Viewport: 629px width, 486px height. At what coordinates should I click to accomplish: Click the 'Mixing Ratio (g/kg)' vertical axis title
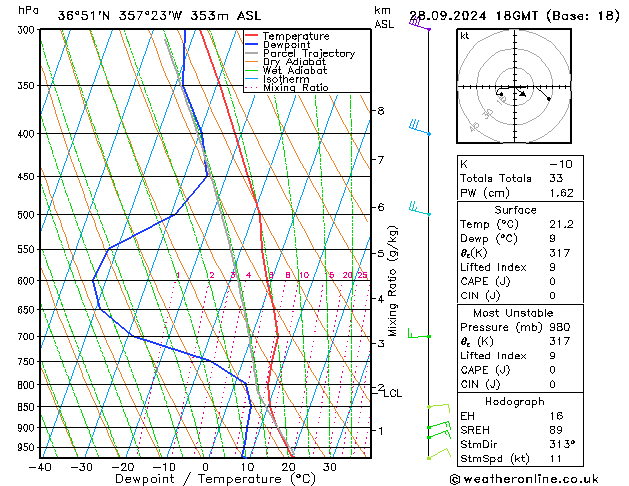(x=392, y=281)
